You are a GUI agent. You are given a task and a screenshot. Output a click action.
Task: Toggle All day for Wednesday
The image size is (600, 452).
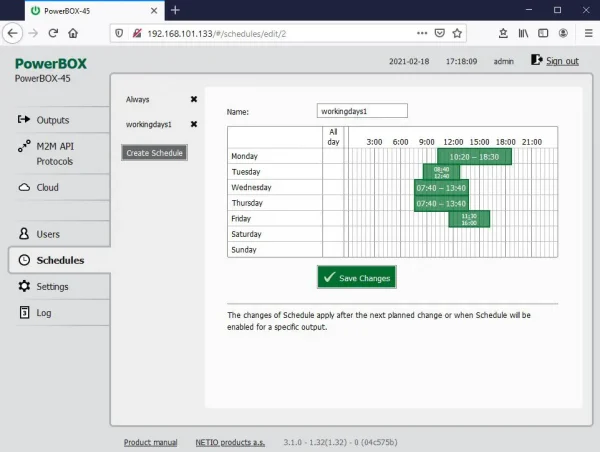point(333,187)
